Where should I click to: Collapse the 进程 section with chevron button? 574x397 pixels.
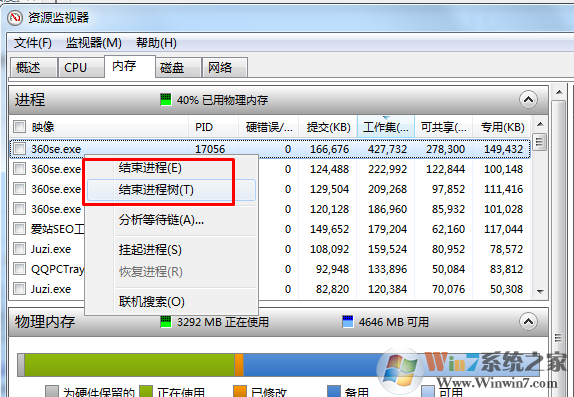[528, 99]
